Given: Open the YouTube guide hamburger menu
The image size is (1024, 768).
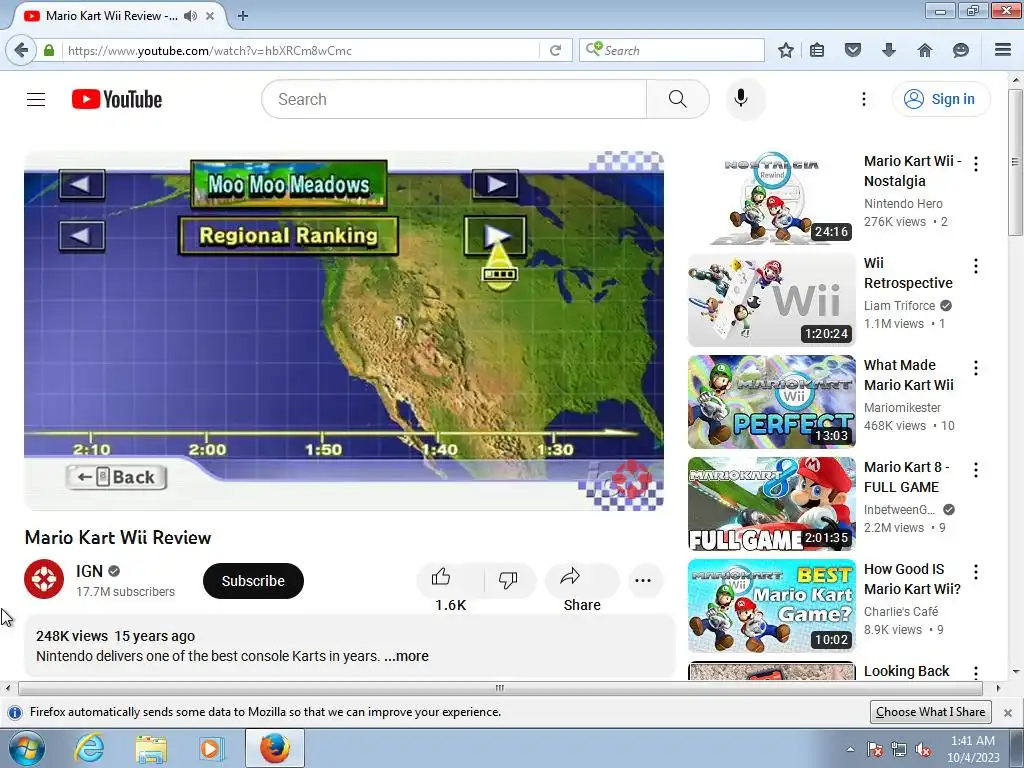Looking at the screenshot, I should [x=36, y=99].
